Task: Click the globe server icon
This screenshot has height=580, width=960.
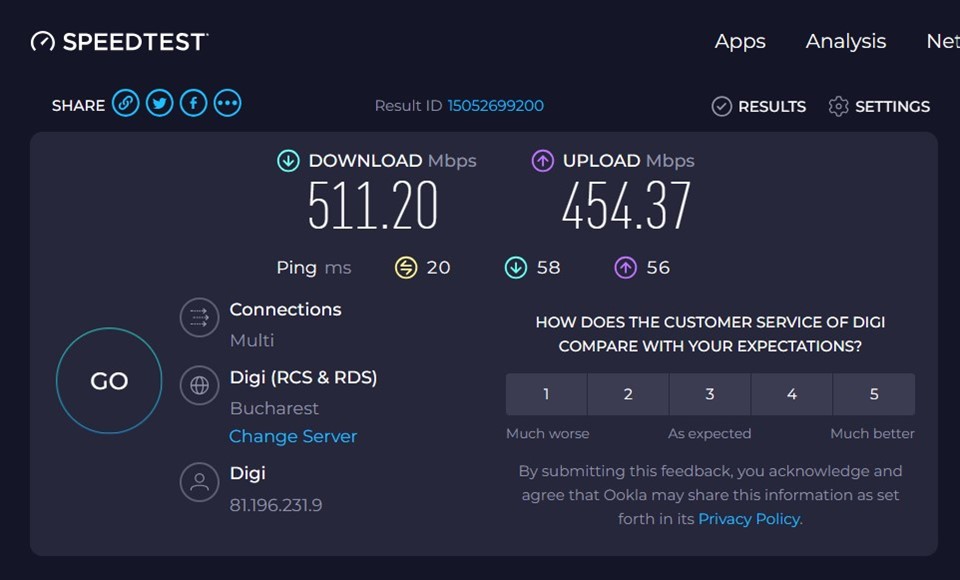Action: click(199, 386)
